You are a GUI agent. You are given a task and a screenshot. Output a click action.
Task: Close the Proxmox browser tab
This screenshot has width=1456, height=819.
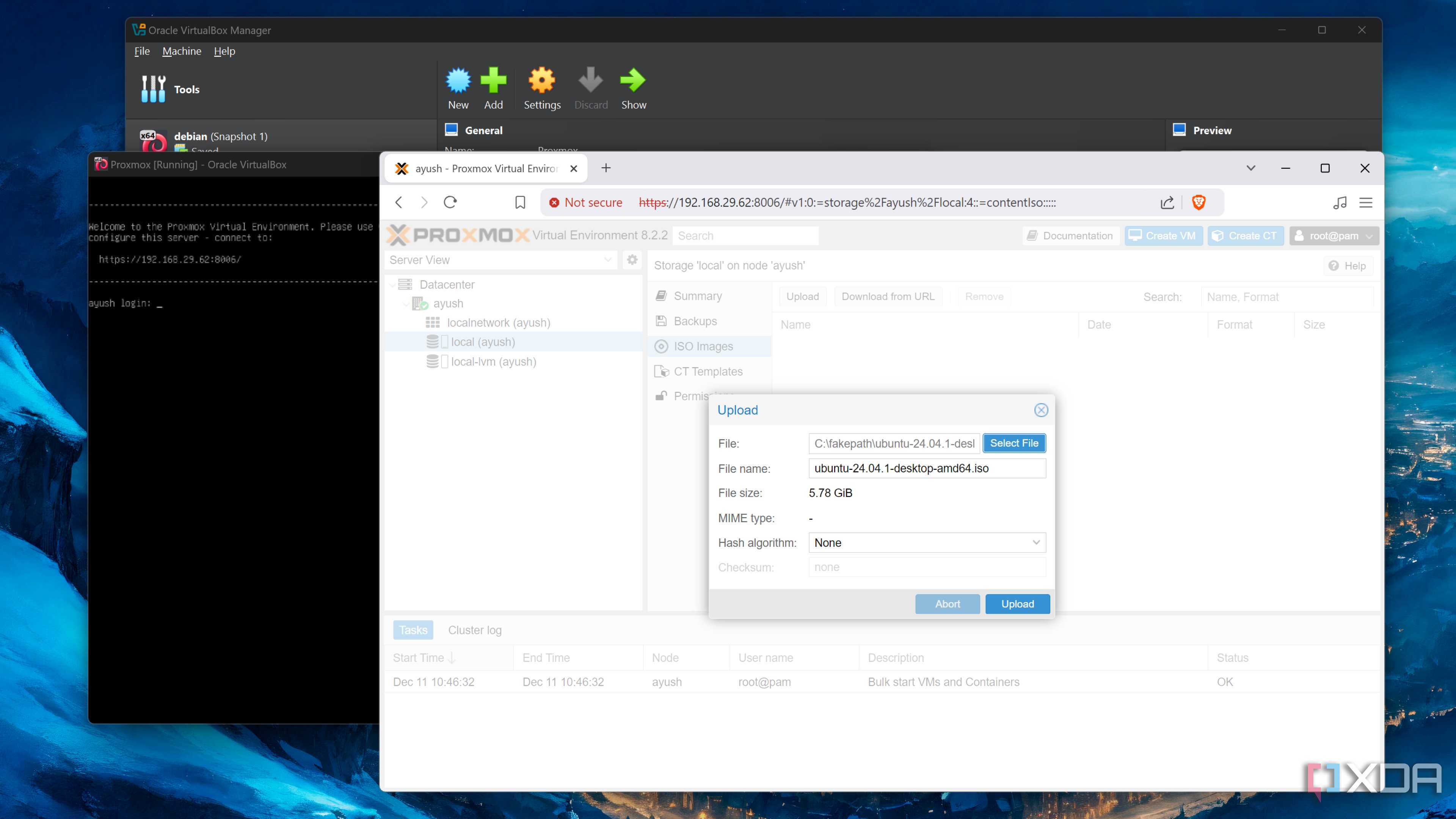574,168
